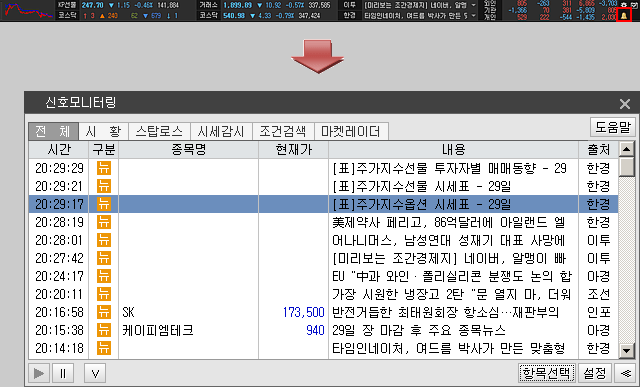Screen dimensions: 640x387
Task: Click the news icon on SK row
Action: [x=104, y=312]
